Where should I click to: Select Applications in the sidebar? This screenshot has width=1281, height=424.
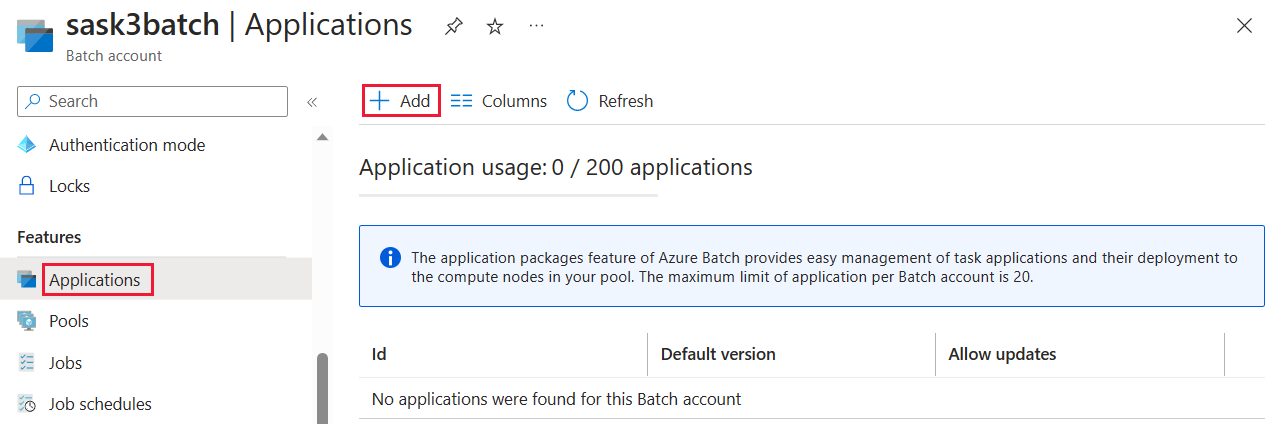click(95, 280)
